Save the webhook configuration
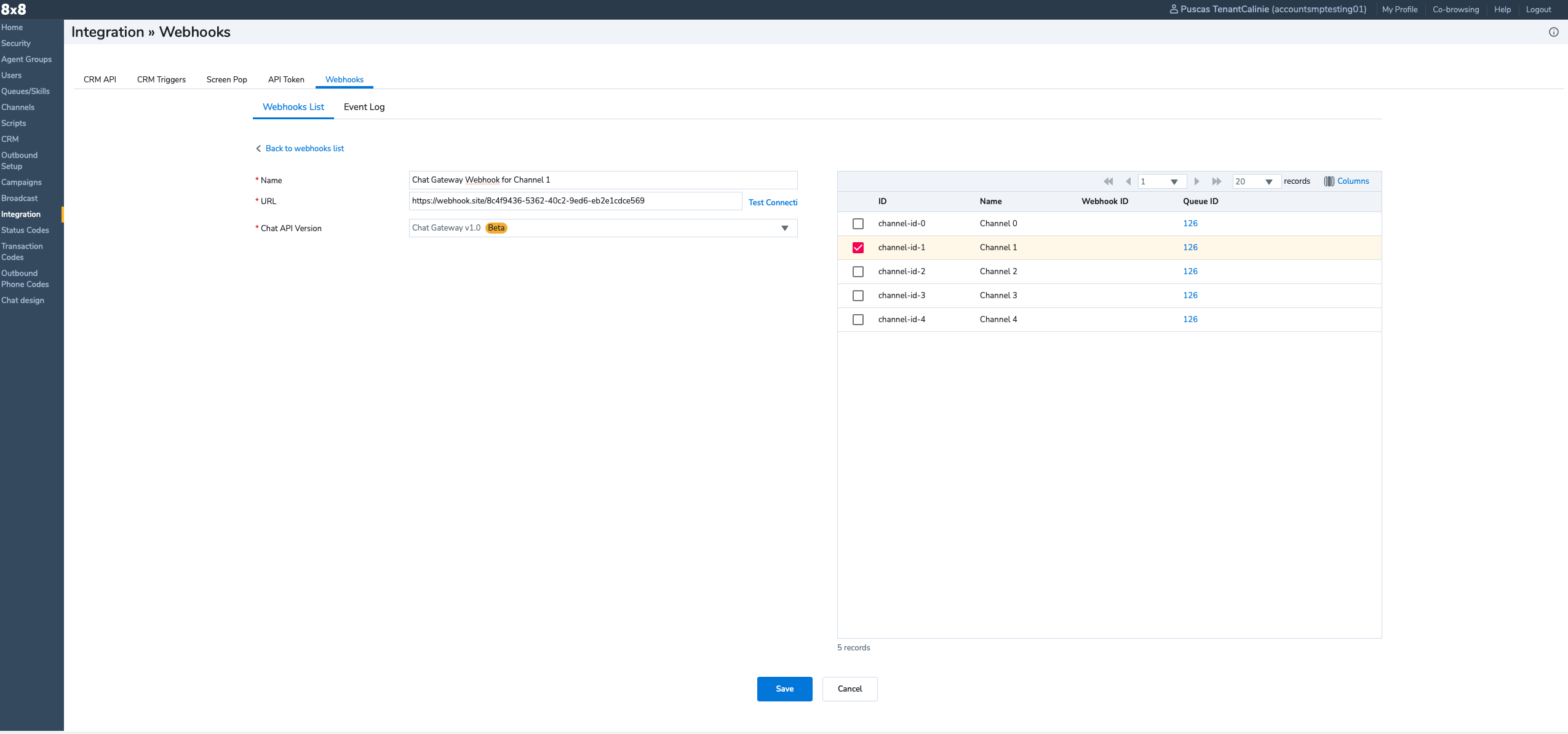Viewport: 1568px width, 734px height. 784,689
